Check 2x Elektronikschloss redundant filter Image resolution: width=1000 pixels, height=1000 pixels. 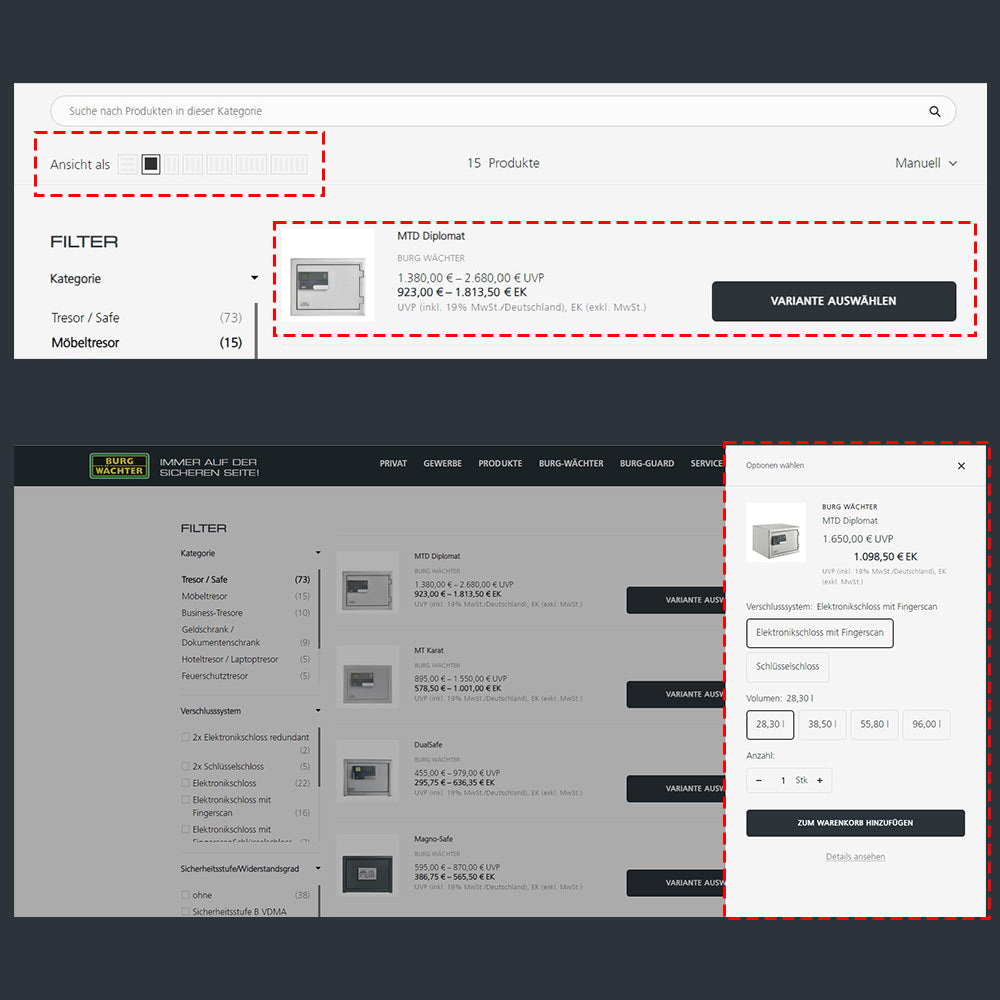(x=186, y=737)
